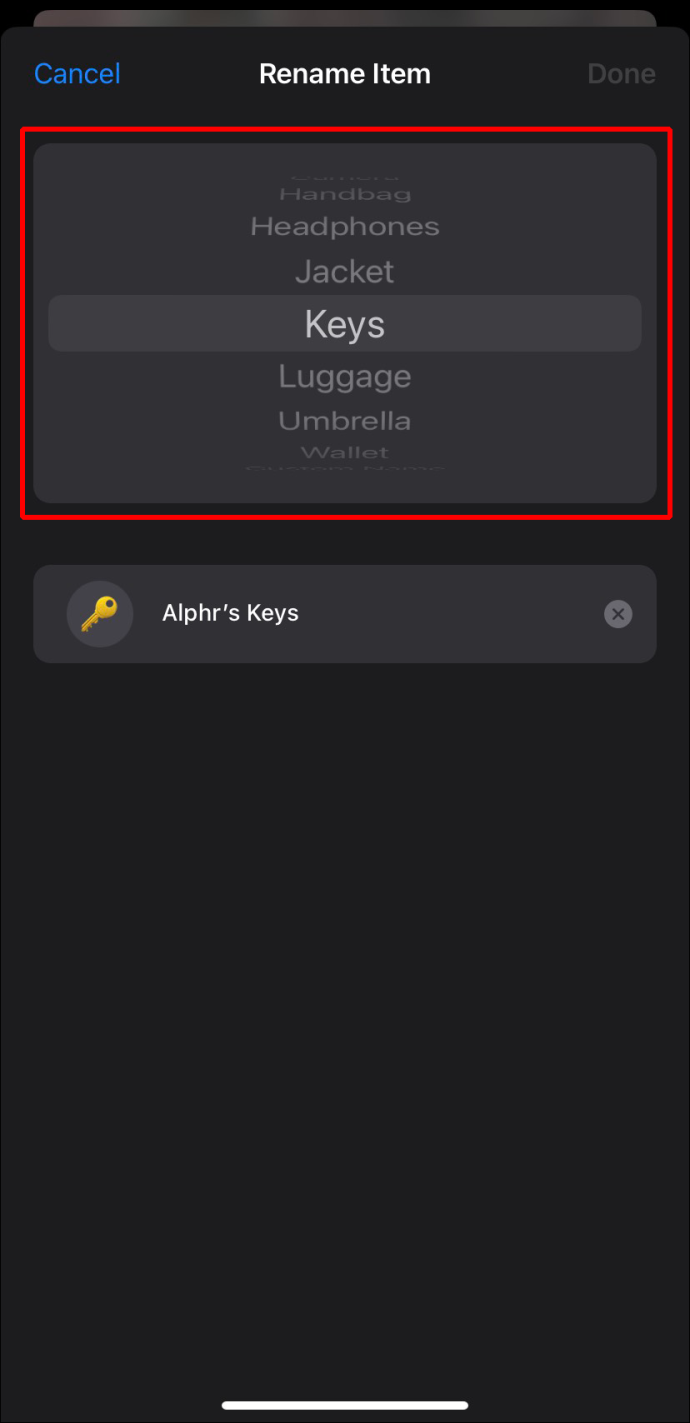This screenshot has width=690, height=1423.
Task: Tap blank space right of Keys picker row
Action: (x=520, y=323)
